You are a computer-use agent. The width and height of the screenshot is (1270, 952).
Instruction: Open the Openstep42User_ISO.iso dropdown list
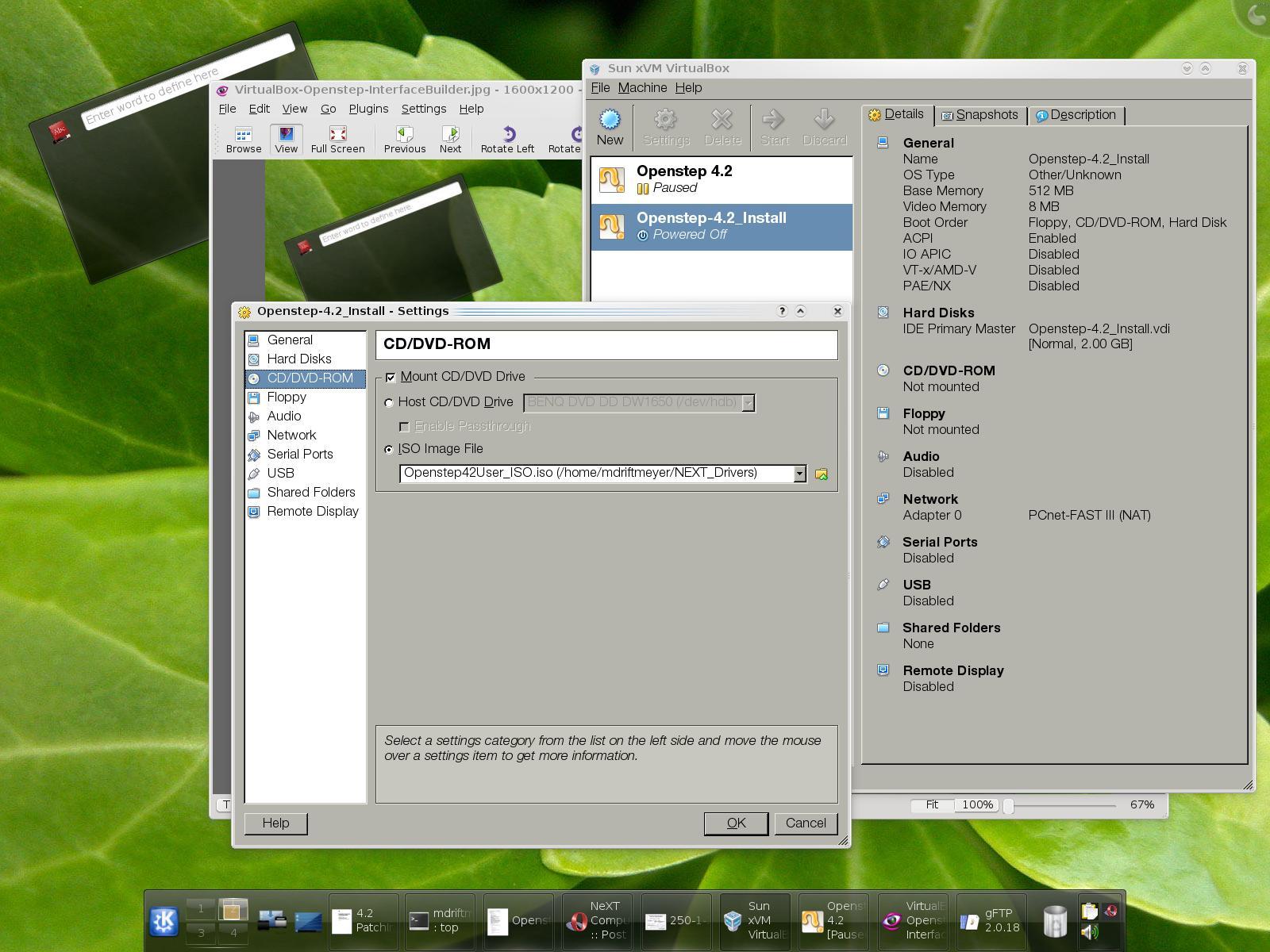click(x=799, y=473)
